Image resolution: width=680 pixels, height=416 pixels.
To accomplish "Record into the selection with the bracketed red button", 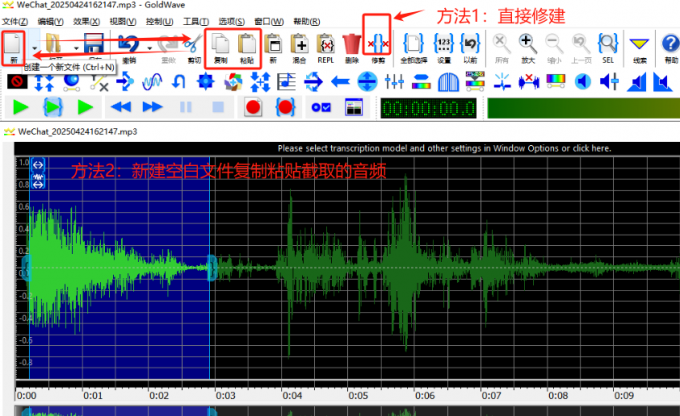I will [x=285, y=107].
